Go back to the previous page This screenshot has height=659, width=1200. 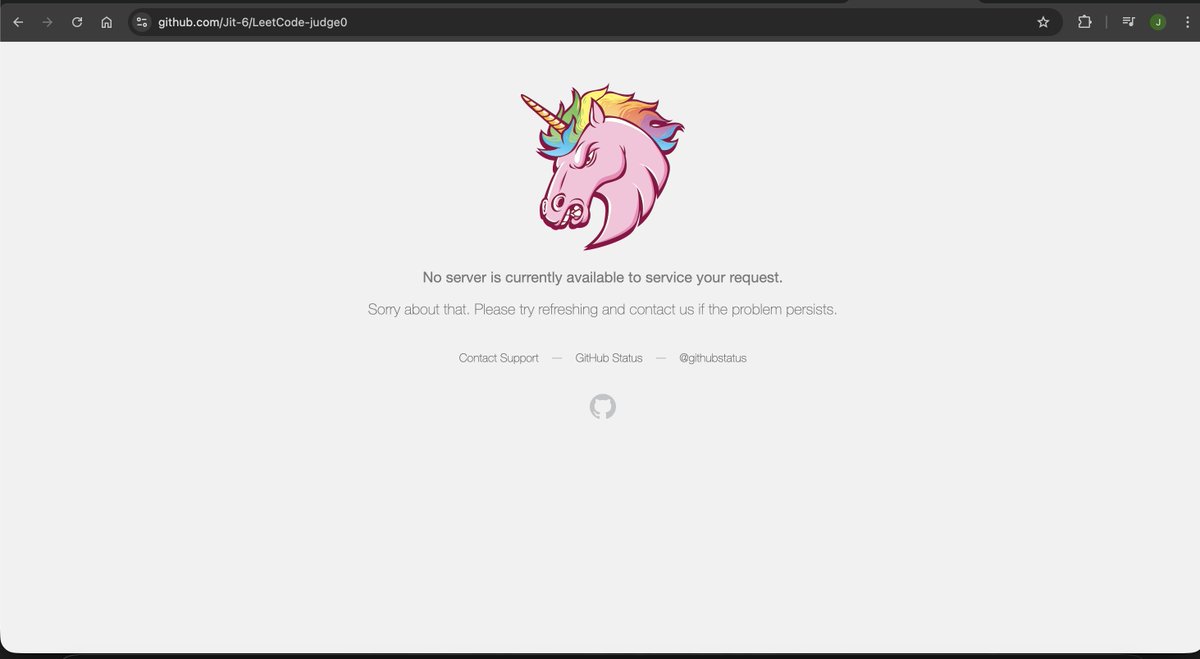(18, 22)
